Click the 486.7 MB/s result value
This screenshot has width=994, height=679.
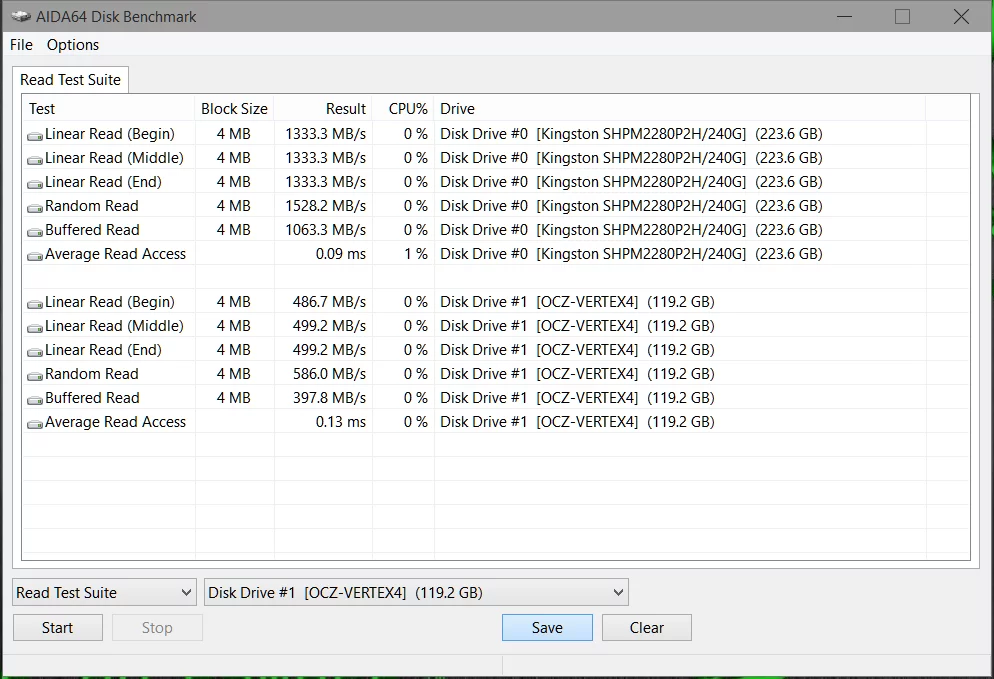329,302
